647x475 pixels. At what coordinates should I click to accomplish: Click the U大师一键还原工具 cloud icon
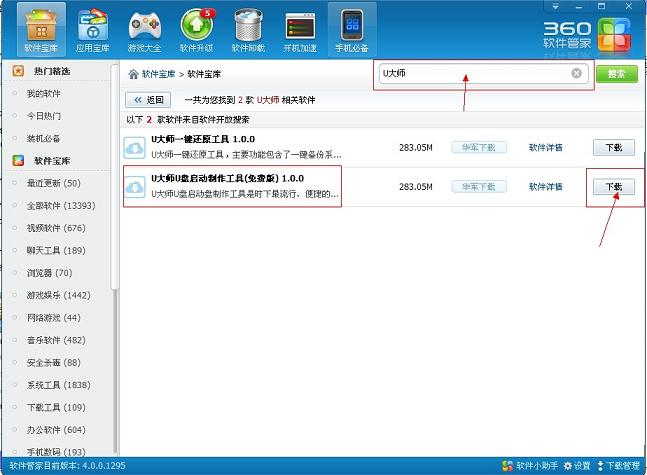tap(135, 148)
